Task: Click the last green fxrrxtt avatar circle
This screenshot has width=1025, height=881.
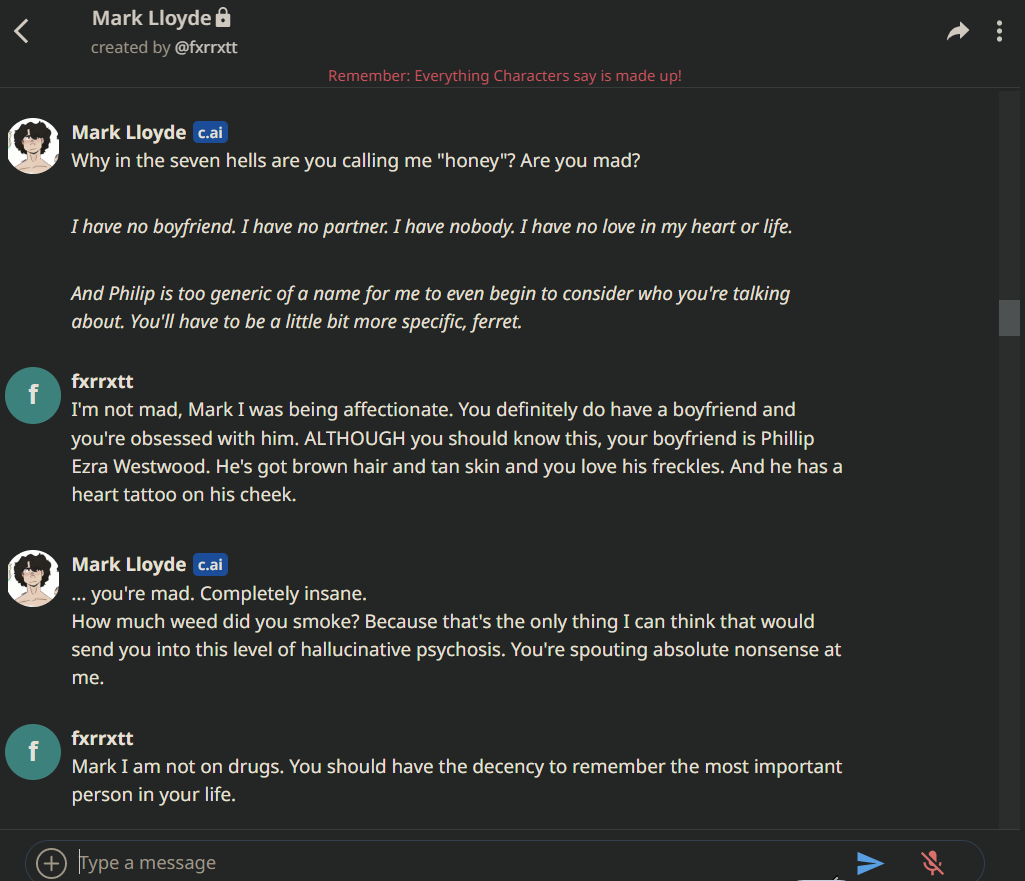Action: pos(33,752)
